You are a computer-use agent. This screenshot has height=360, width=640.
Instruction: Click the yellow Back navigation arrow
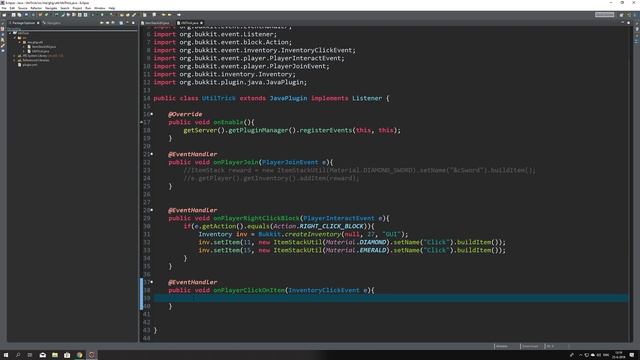[164, 15]
